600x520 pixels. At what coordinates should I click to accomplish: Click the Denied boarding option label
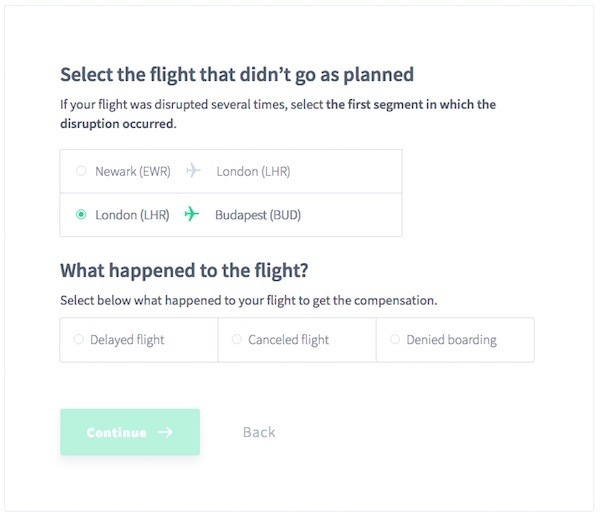pyautogui.click(x=452, y=340)
